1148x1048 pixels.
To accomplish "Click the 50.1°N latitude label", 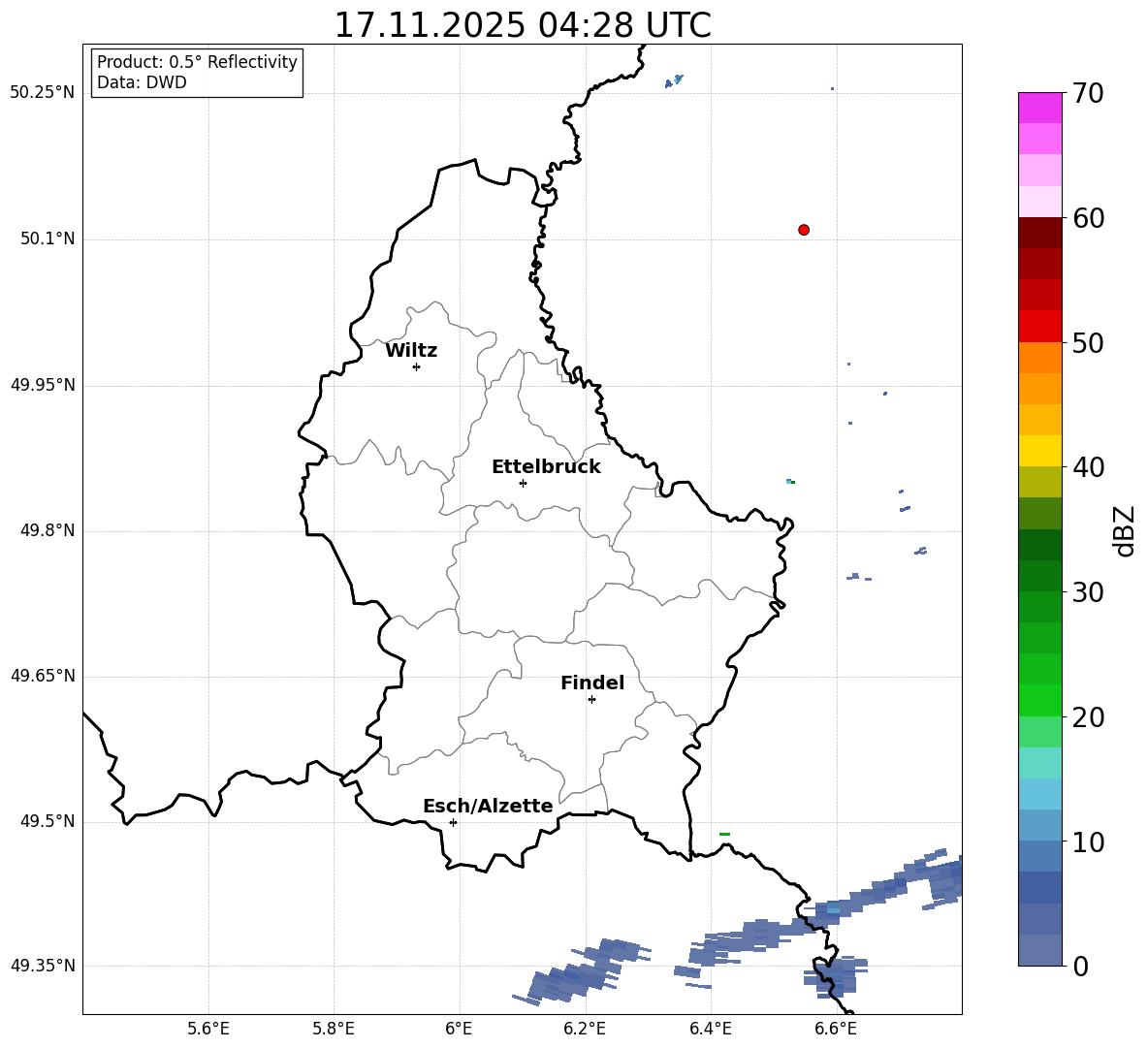I will 48,238.
